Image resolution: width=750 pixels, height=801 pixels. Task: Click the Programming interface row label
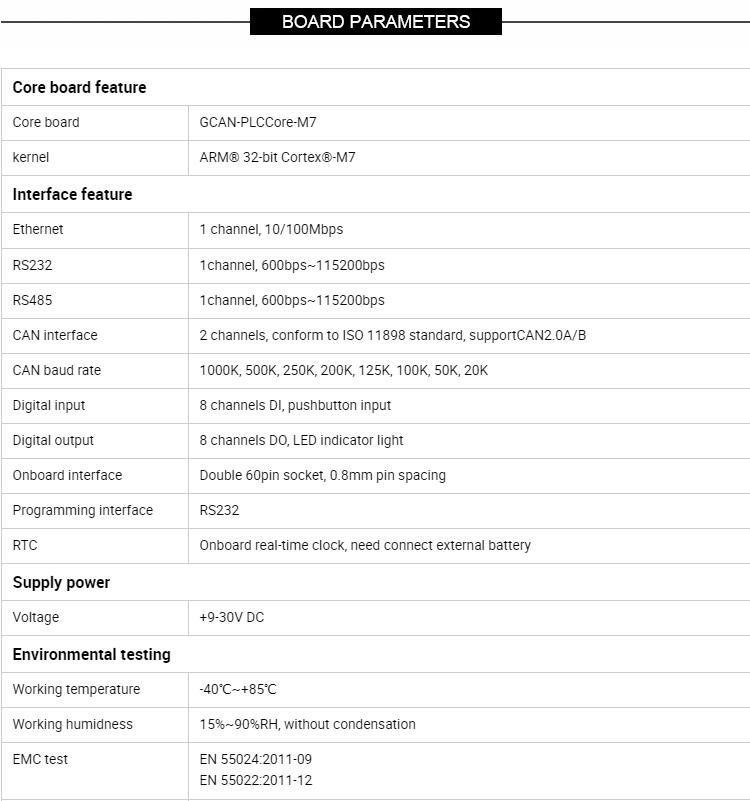point(83,510)
